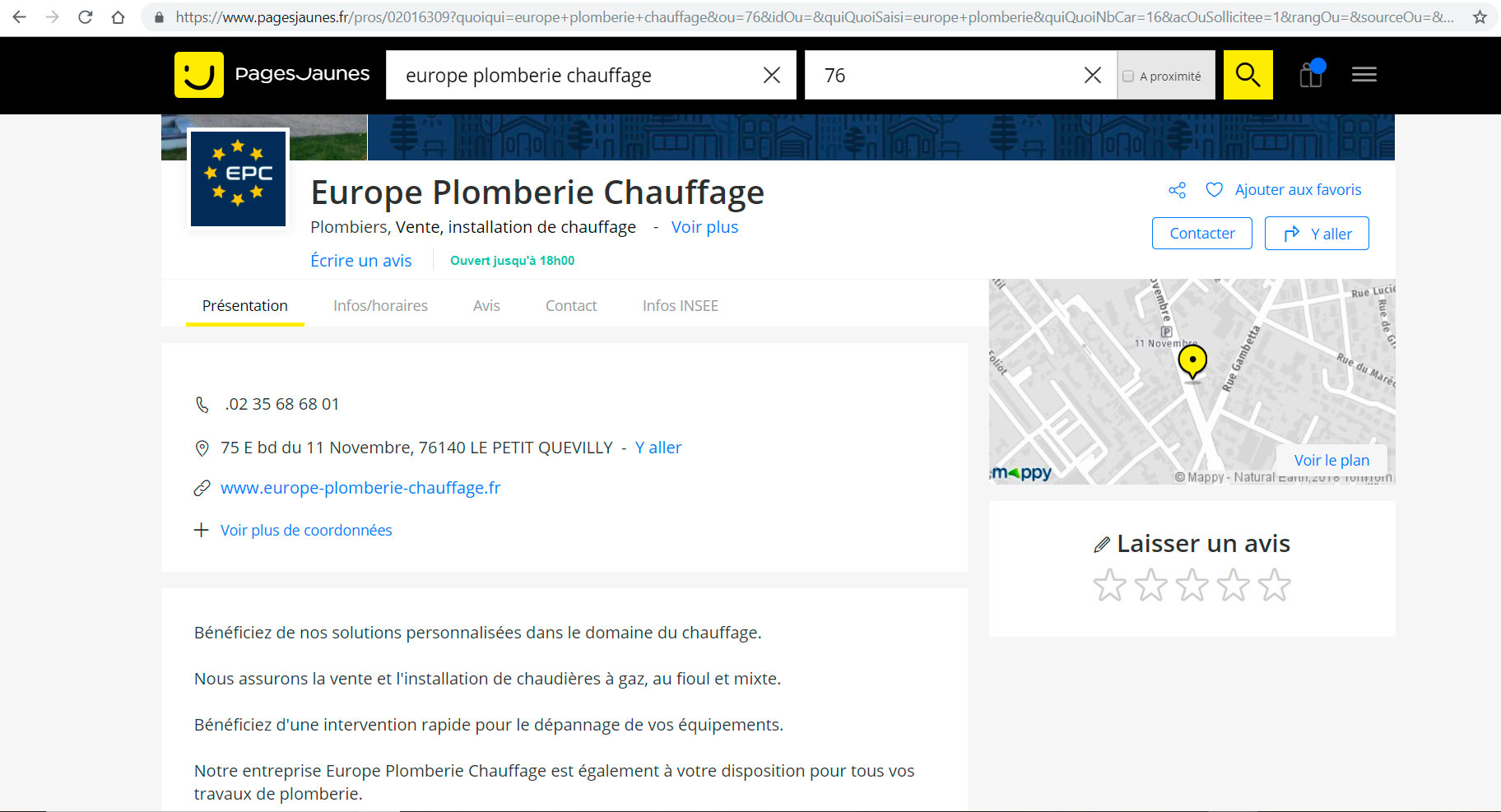
Task: Click 'Y aller' link after the address
Action: point(658,448)
